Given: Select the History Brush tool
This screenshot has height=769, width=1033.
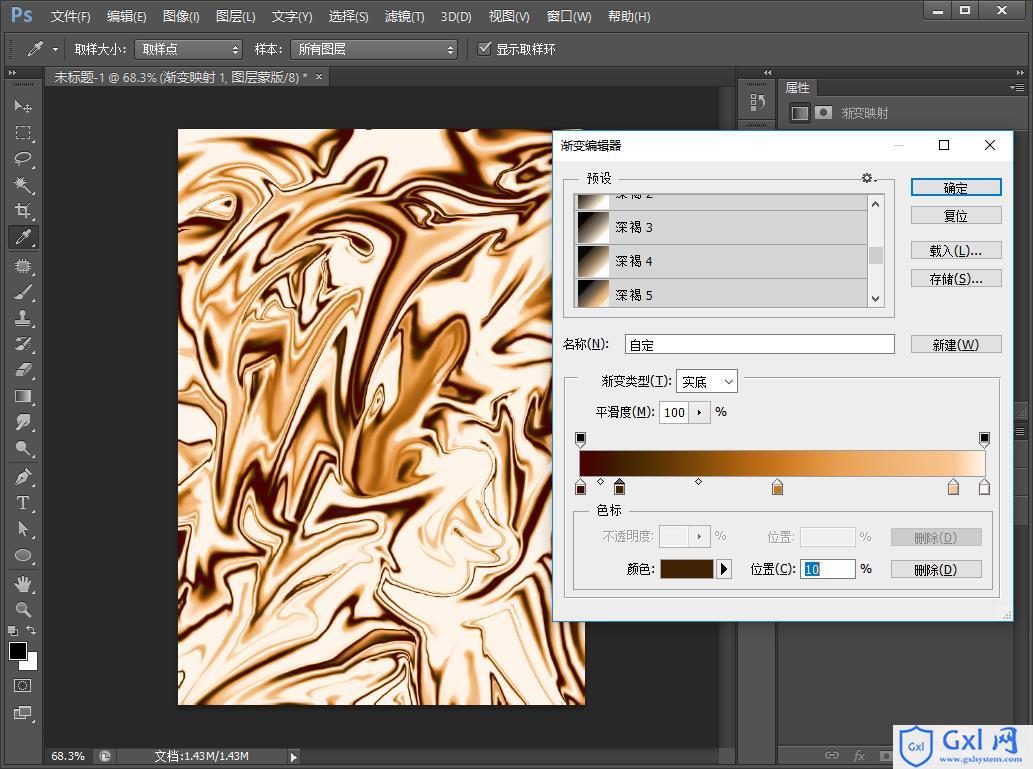Looking at the screenshot, I should pyautogui.click(x=22, y=344).
